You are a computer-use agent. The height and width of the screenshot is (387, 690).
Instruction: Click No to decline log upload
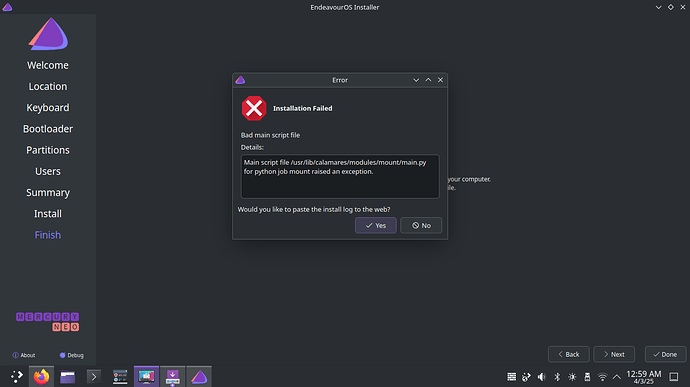(x=421, y=225)
